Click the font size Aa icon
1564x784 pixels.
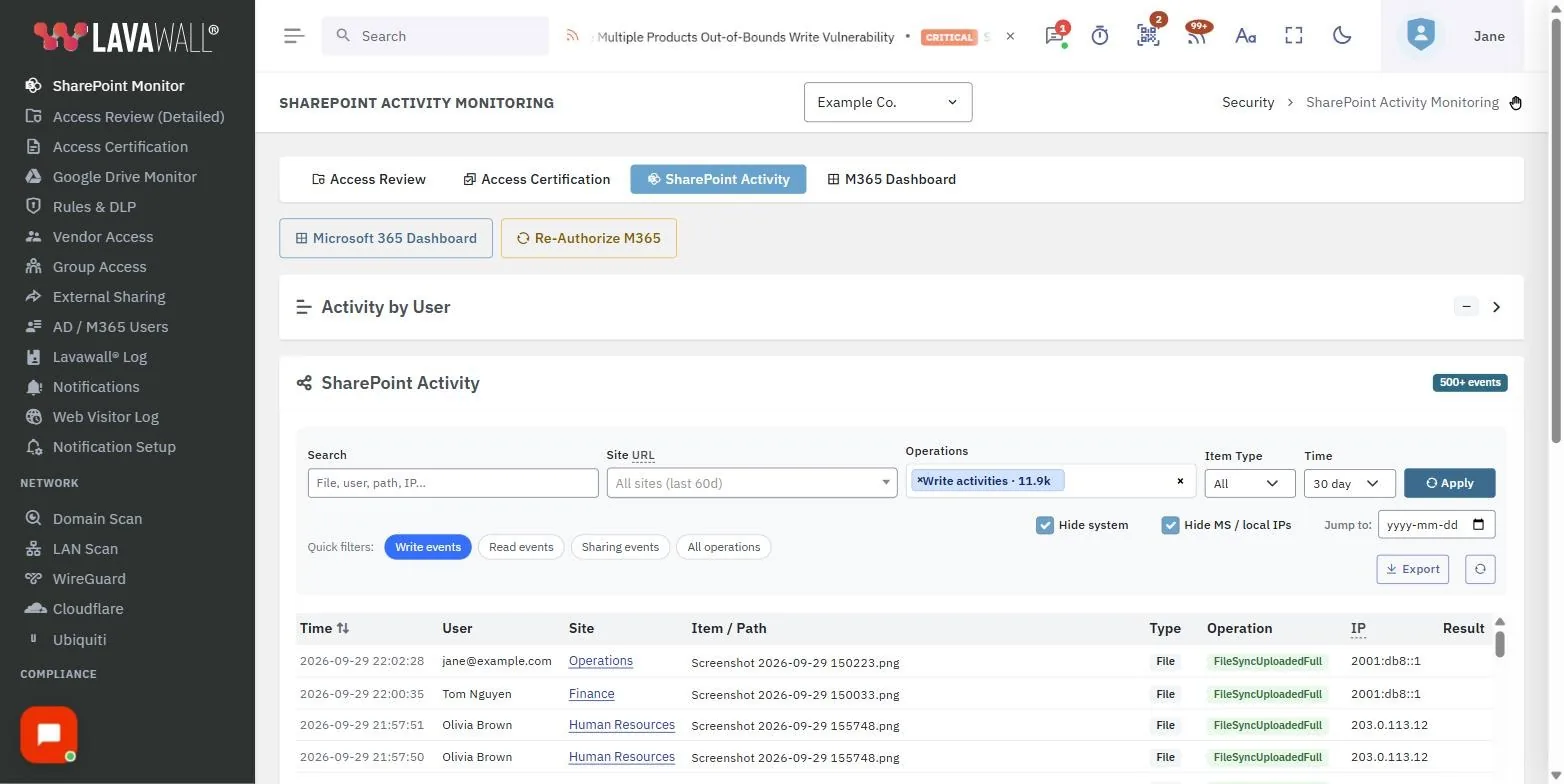[1245, 36]
